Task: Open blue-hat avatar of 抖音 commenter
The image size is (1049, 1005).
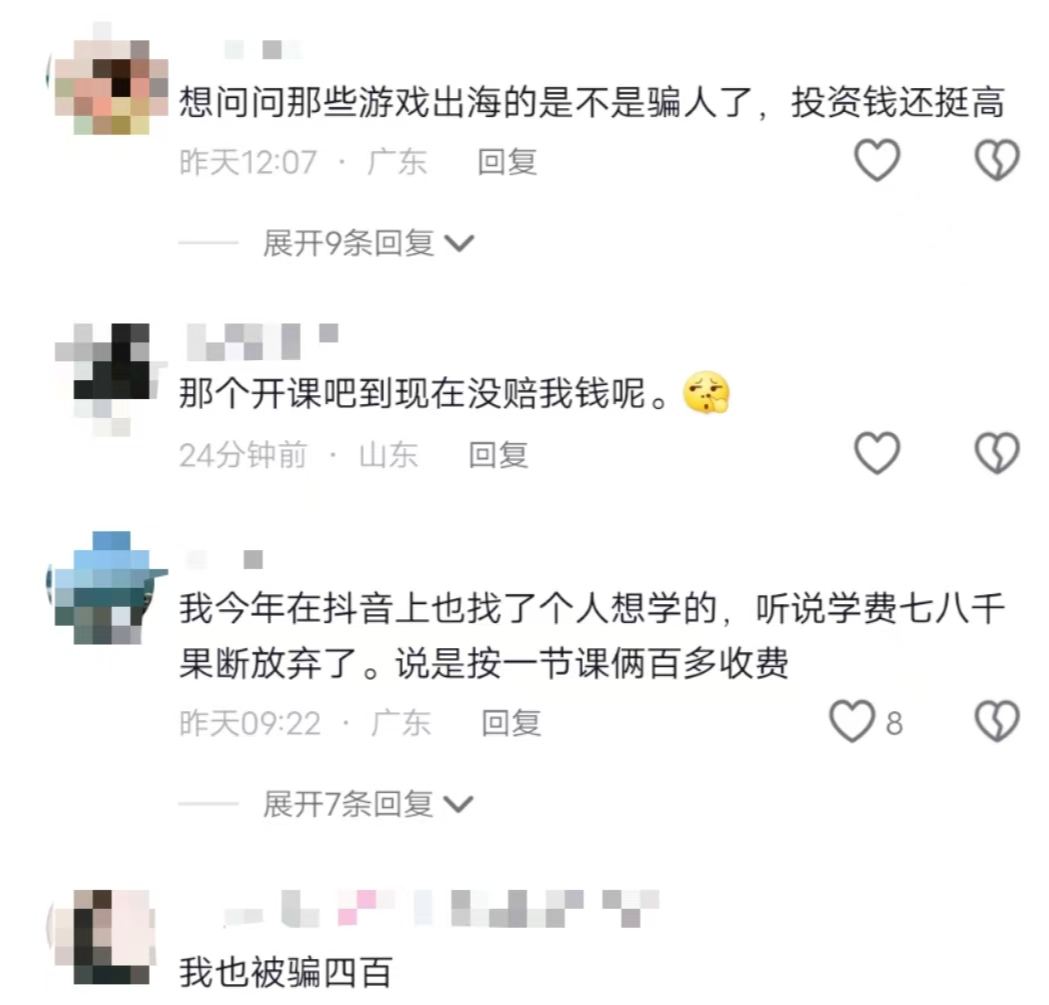Action: [107, 588]
